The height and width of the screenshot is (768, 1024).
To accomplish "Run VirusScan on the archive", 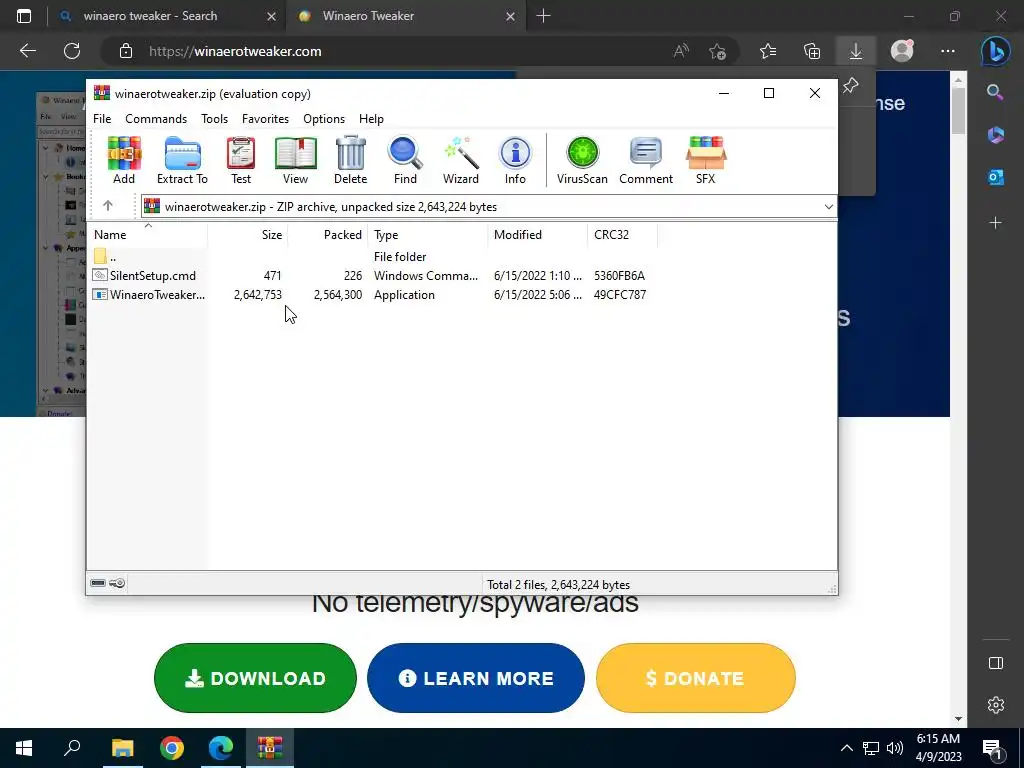I will [x=583, y=160].
